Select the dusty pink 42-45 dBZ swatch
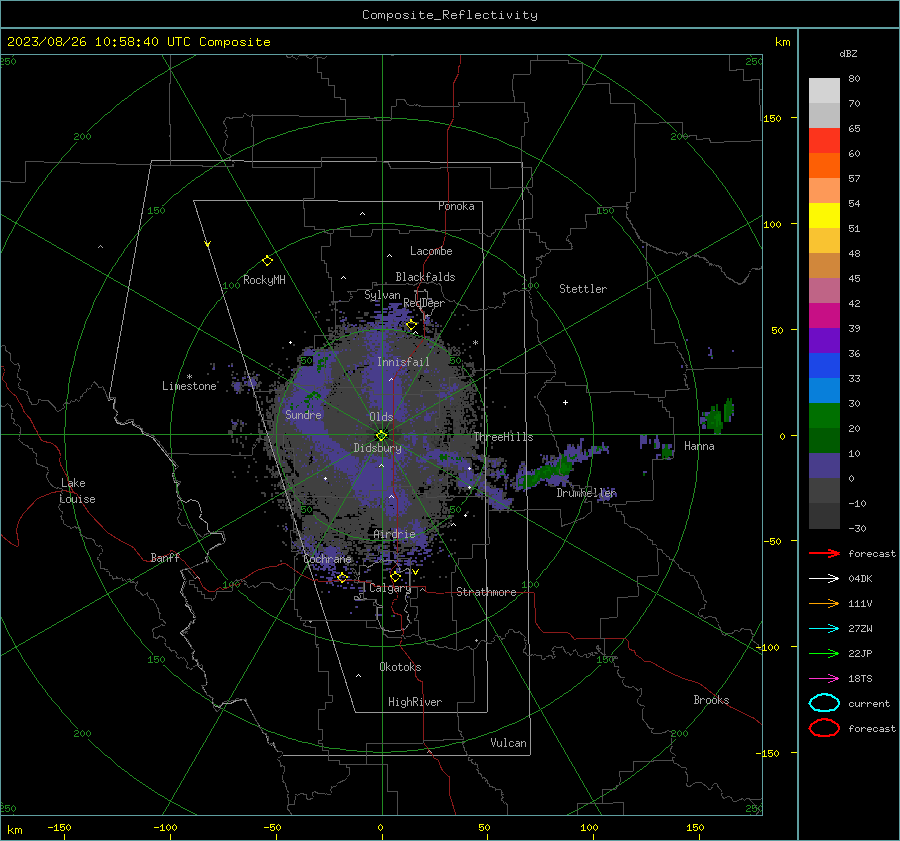This screenshot has height=841, width=900. click(824, 291)
